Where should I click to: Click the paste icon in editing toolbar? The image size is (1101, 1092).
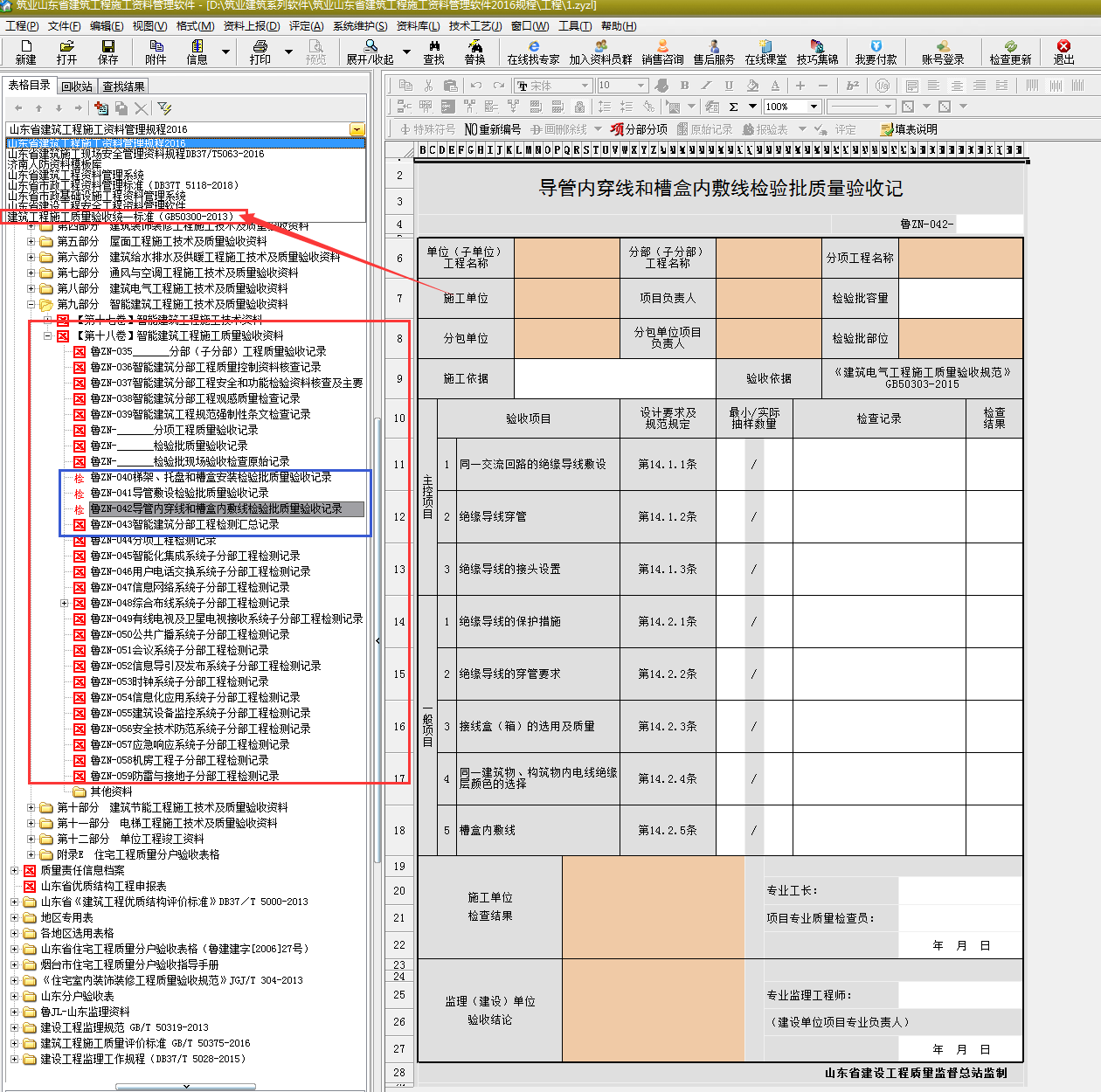(x=450, y=86)
